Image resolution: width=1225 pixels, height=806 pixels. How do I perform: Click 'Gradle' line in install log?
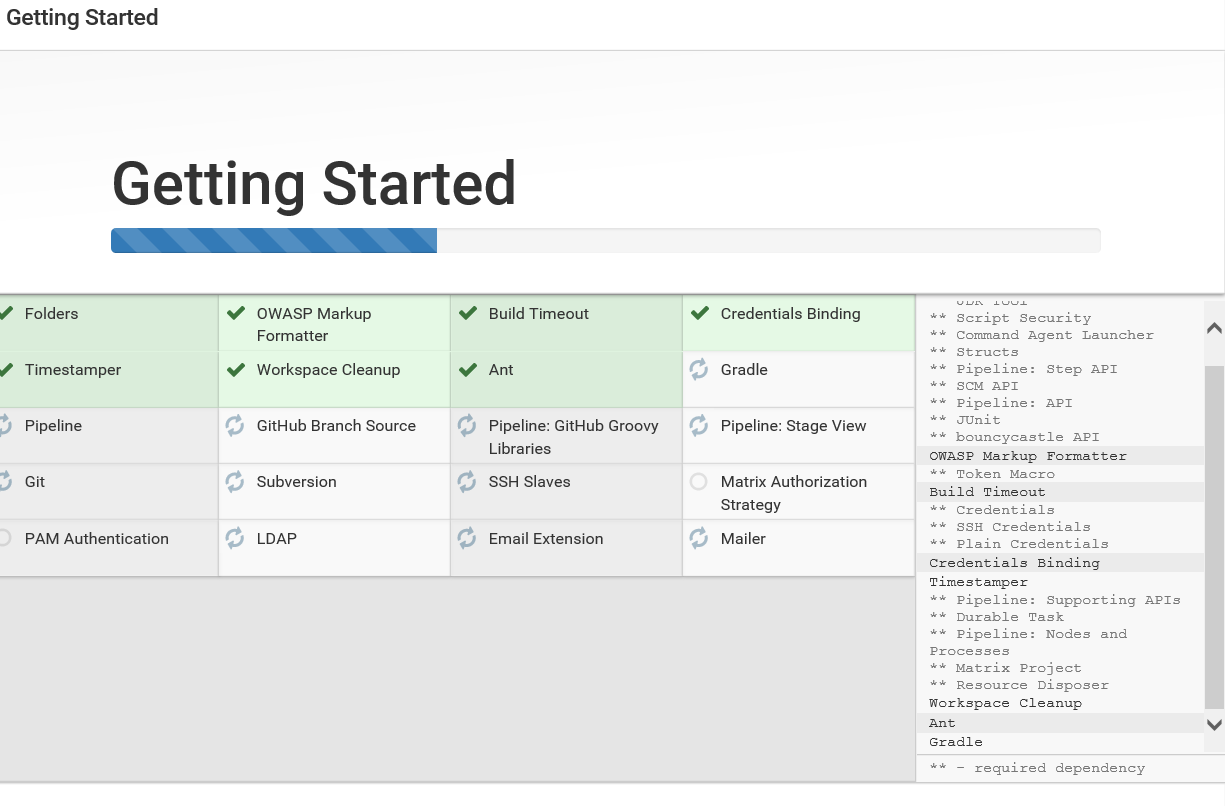[x=956, y=742]
